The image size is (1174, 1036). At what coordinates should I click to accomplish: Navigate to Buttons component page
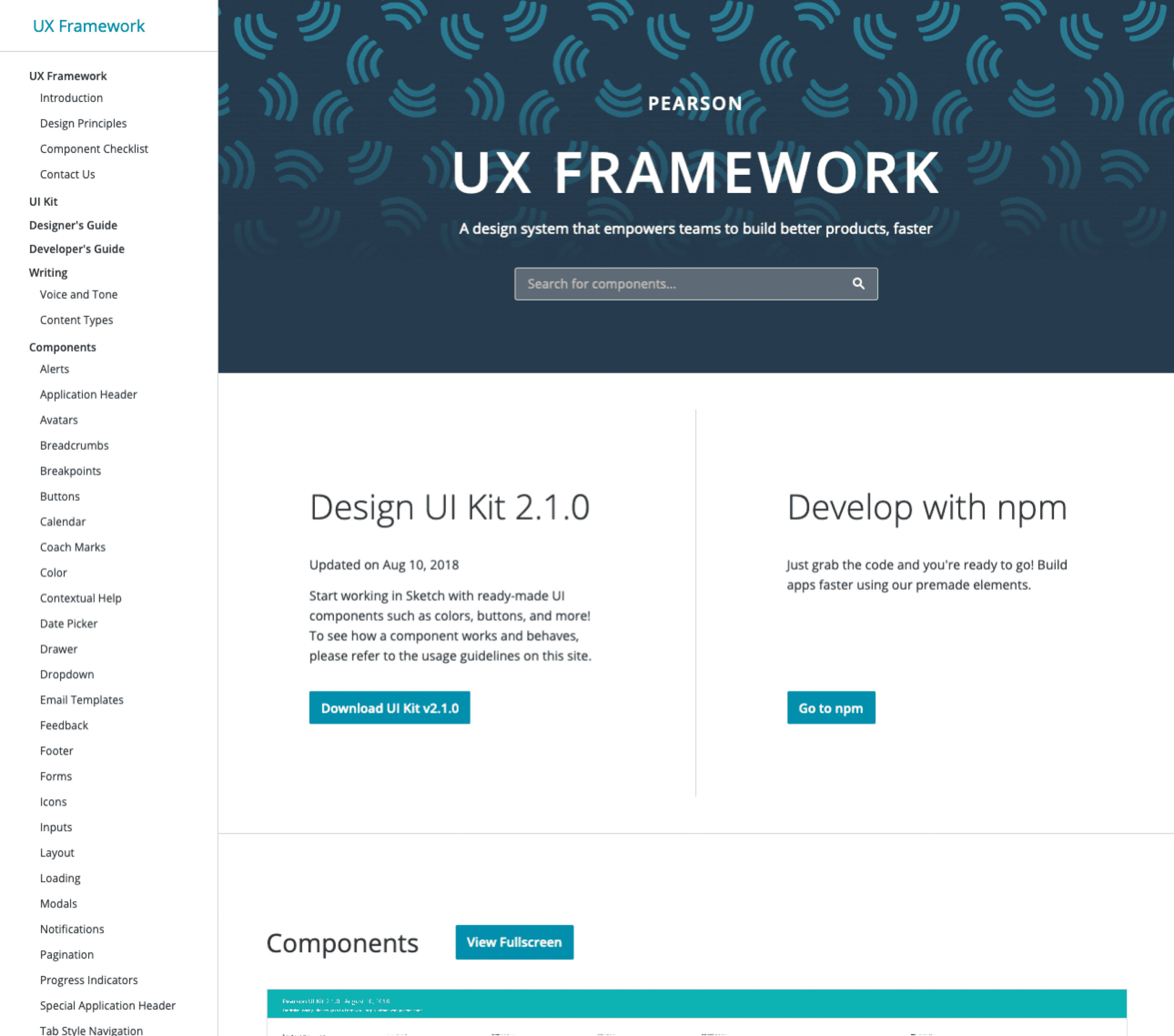60,496
